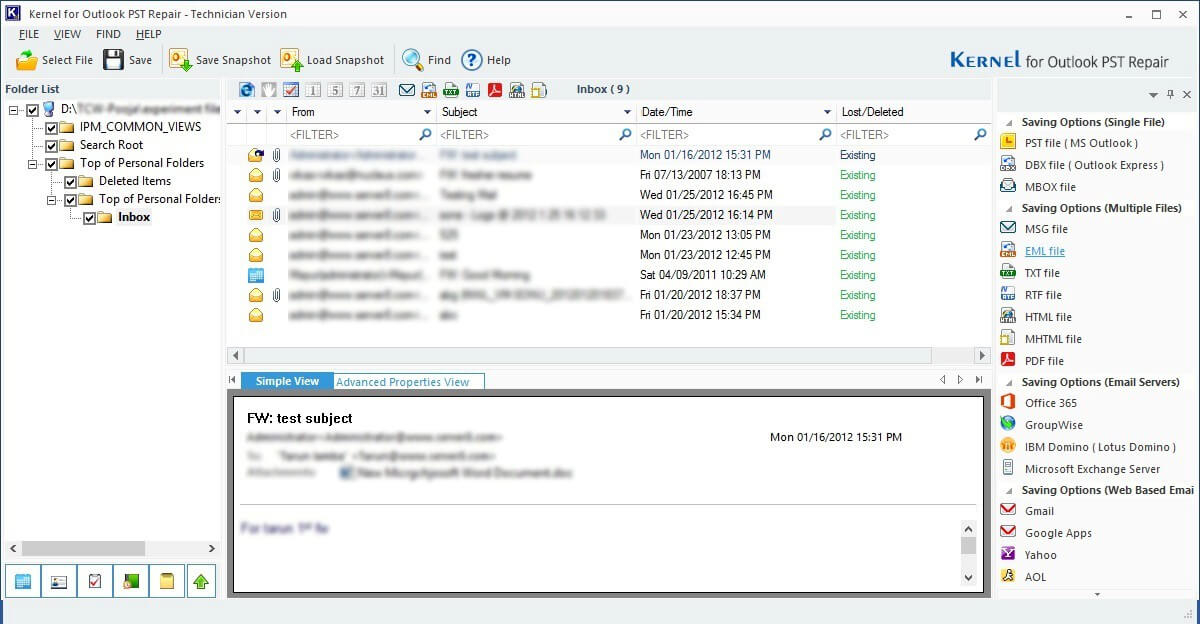Choose the Microsoft Exchange Server option

coord(1092,469)
